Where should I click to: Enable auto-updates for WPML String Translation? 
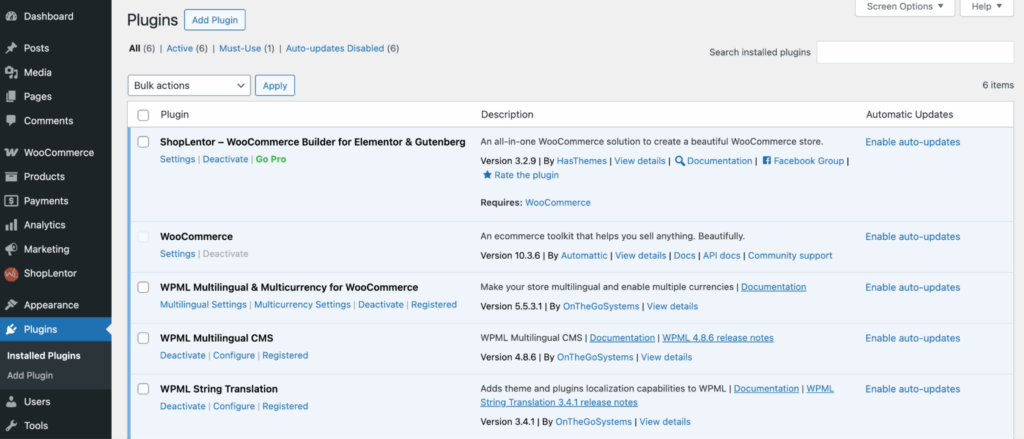pos(912,389)
